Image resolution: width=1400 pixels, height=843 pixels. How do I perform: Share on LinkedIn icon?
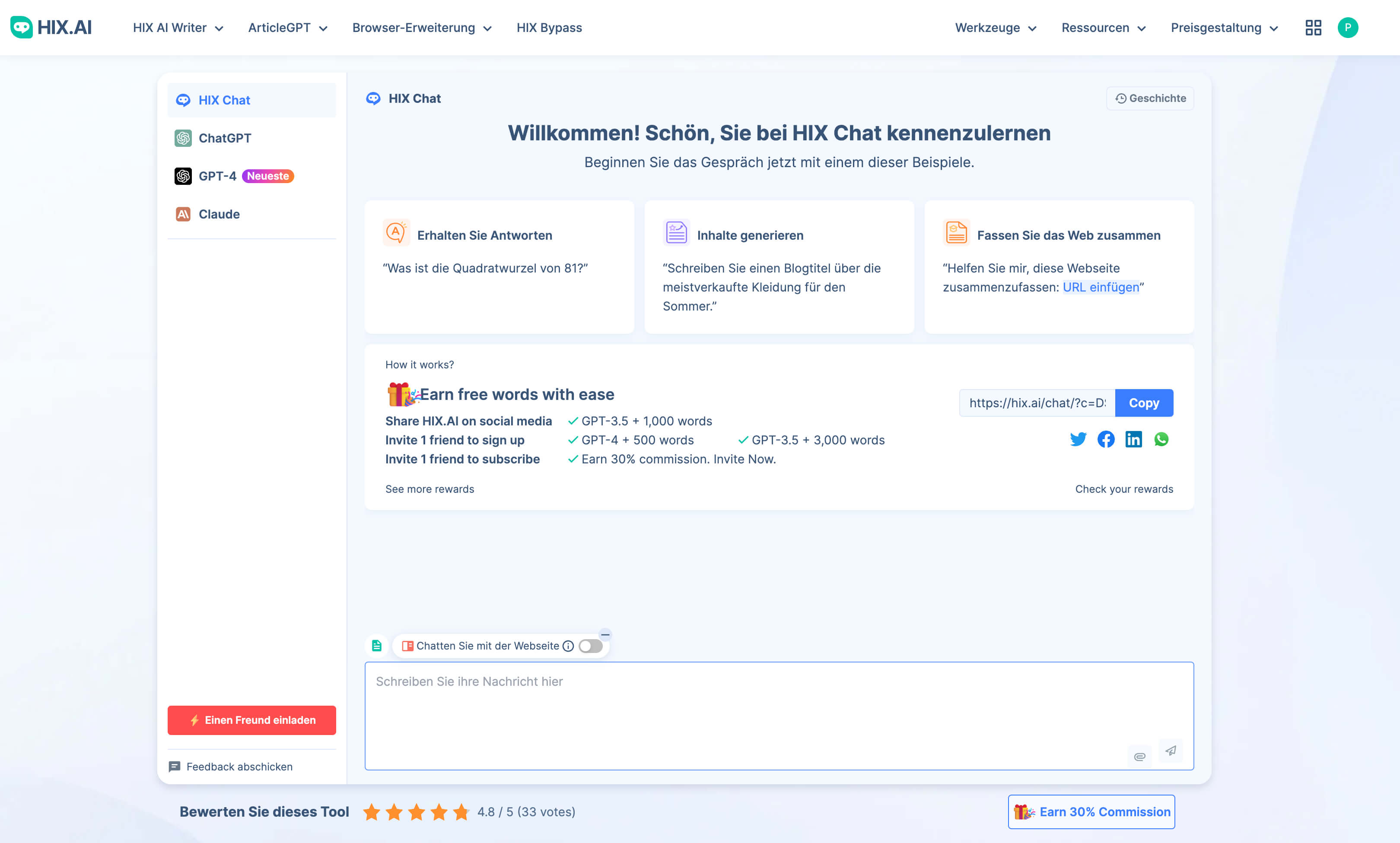point(1133,439)
